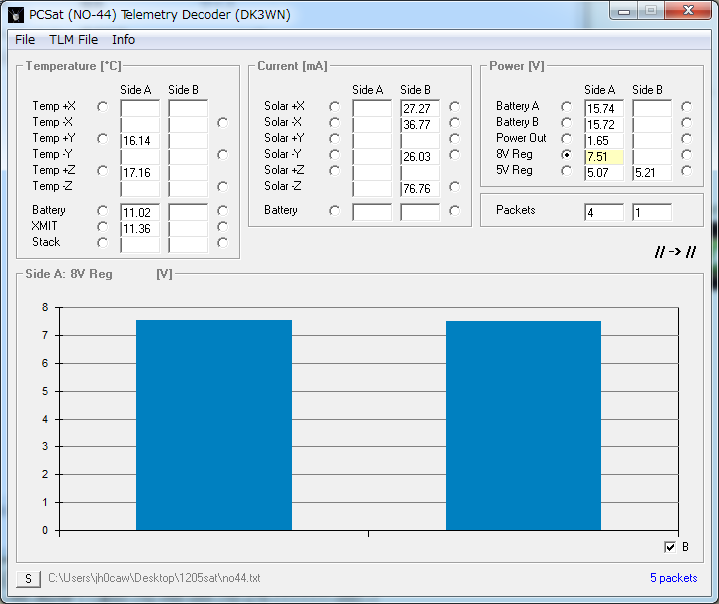Open the TLM File menu
Viewport: 719px width, 604px height.
(x=73, y=40)
